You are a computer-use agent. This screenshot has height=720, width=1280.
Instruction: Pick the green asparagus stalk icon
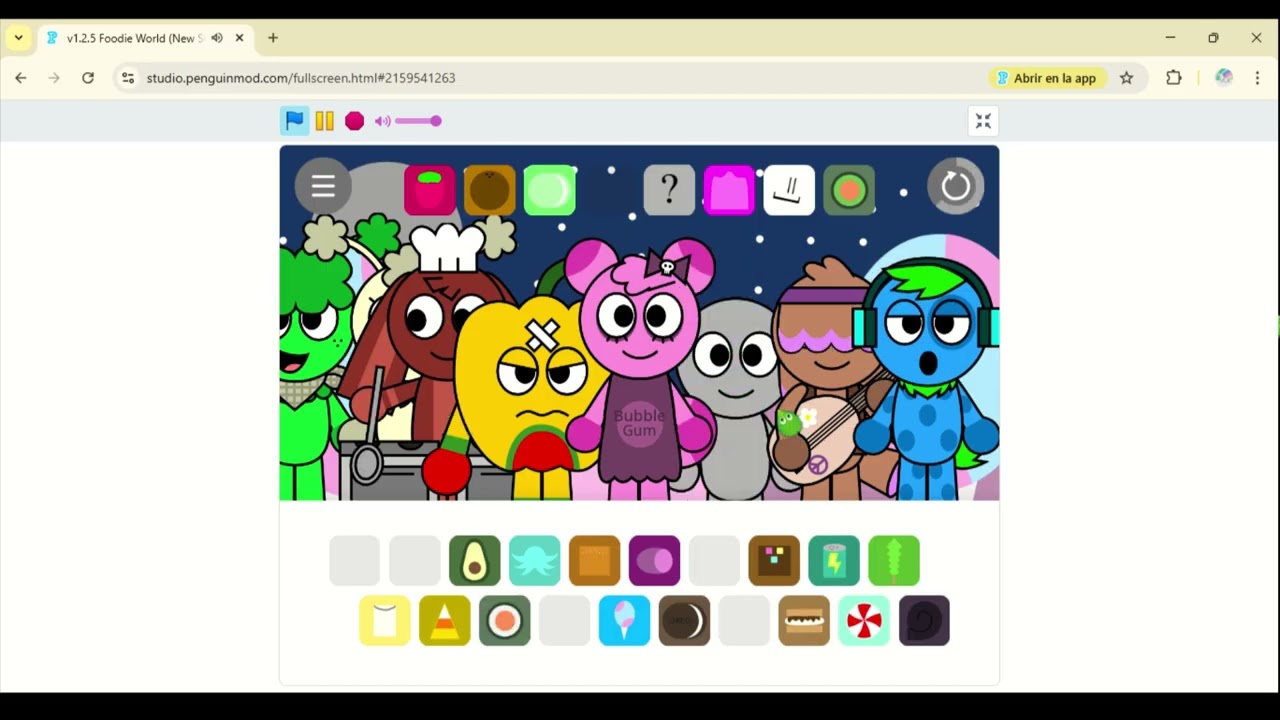point(894,561)
